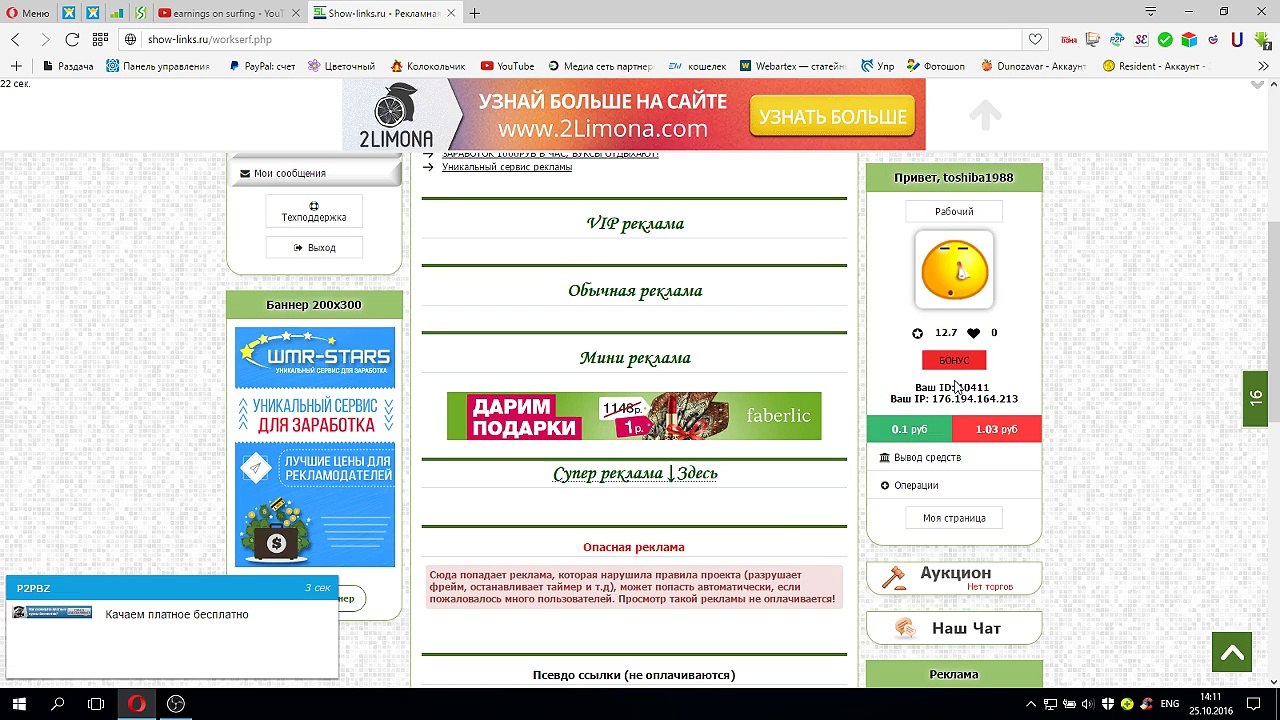Open the Панель управления bookmark
The width and height of the screenshot is (1280, 720).
(x=158, y=66)
